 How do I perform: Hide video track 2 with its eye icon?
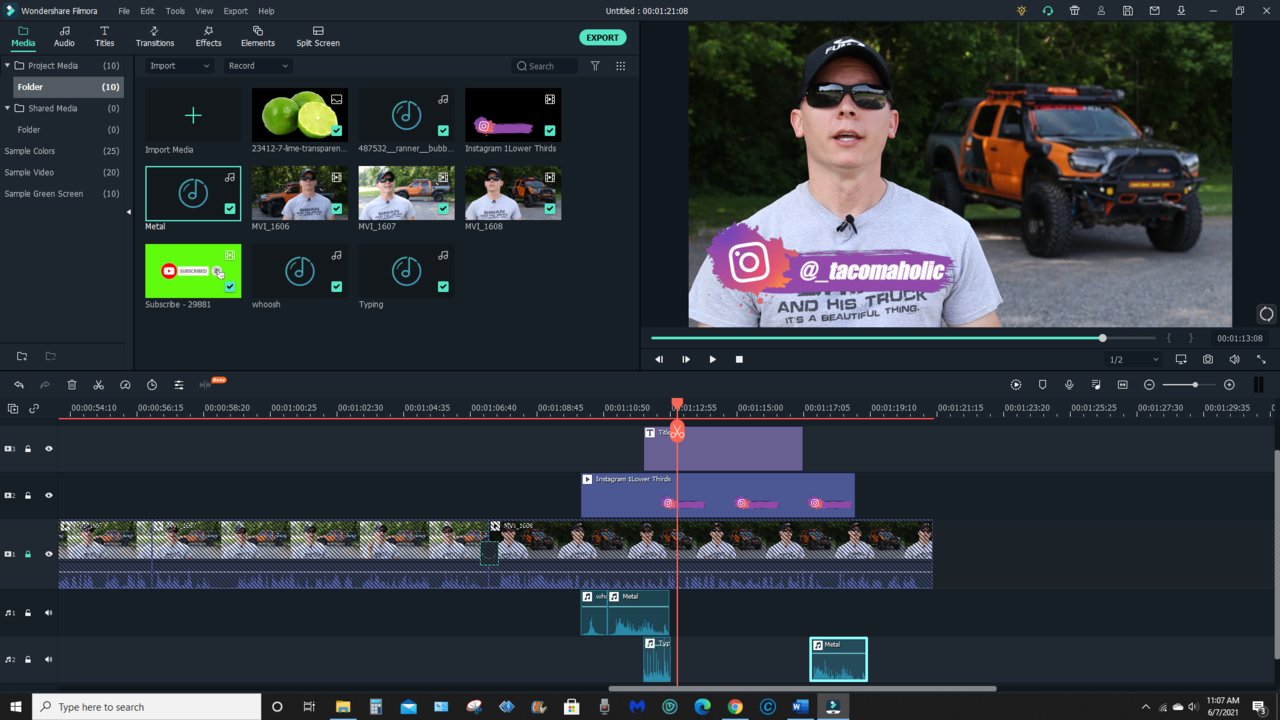click(x=48, y=495)
